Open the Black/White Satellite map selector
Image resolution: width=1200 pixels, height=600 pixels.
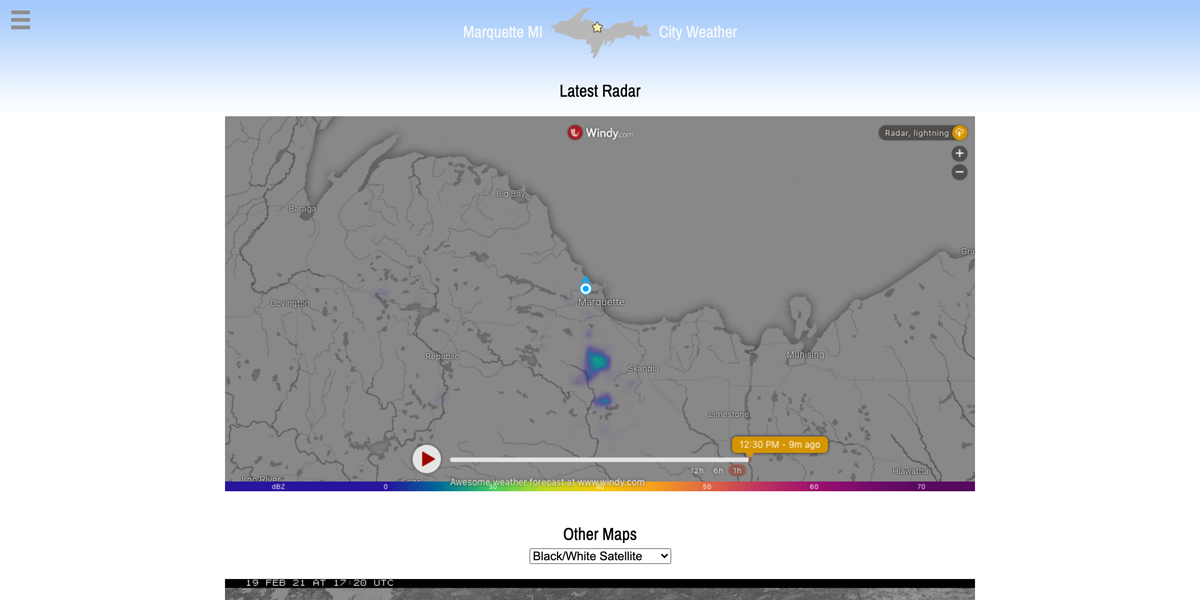coord(599,556)
